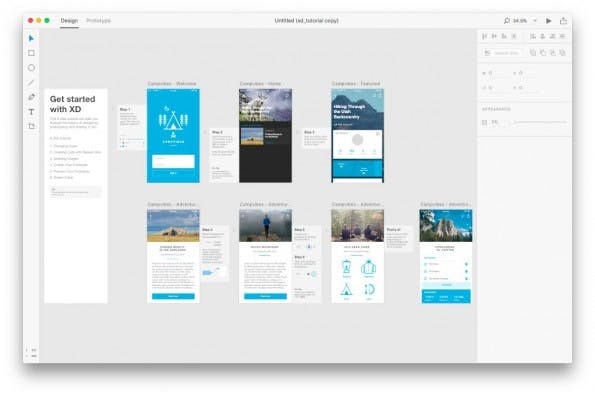595x396 pixels.
Task: Click the campers group photo
Action: [357, 226]
